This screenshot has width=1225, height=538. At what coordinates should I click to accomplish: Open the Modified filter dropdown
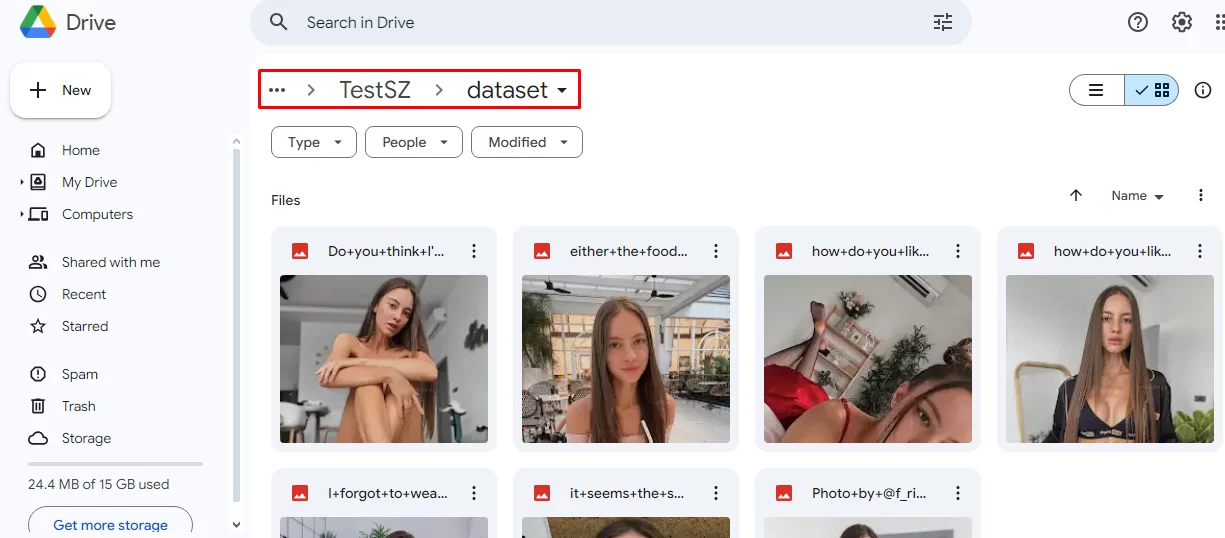(x=527, y=142)
